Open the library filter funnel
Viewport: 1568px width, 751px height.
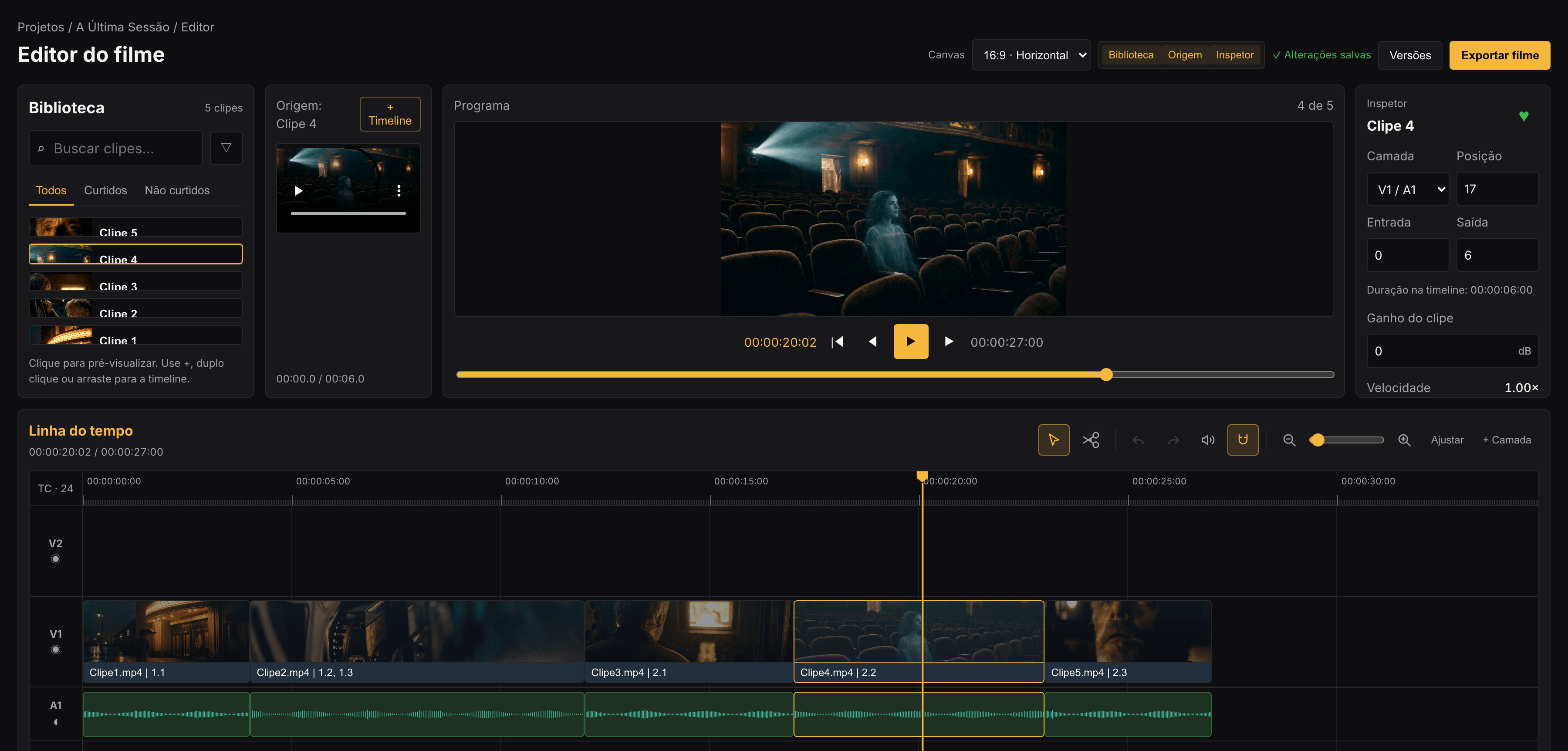point(226,148)
